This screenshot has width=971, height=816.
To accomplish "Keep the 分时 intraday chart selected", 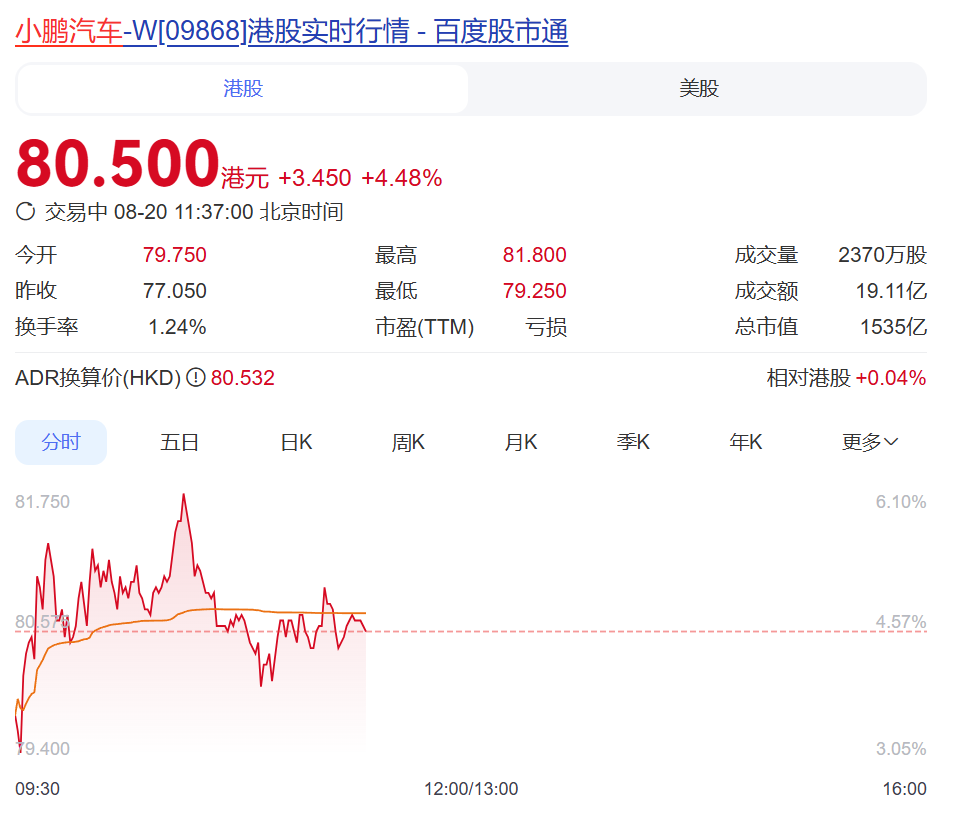I will tap(61, 441).
